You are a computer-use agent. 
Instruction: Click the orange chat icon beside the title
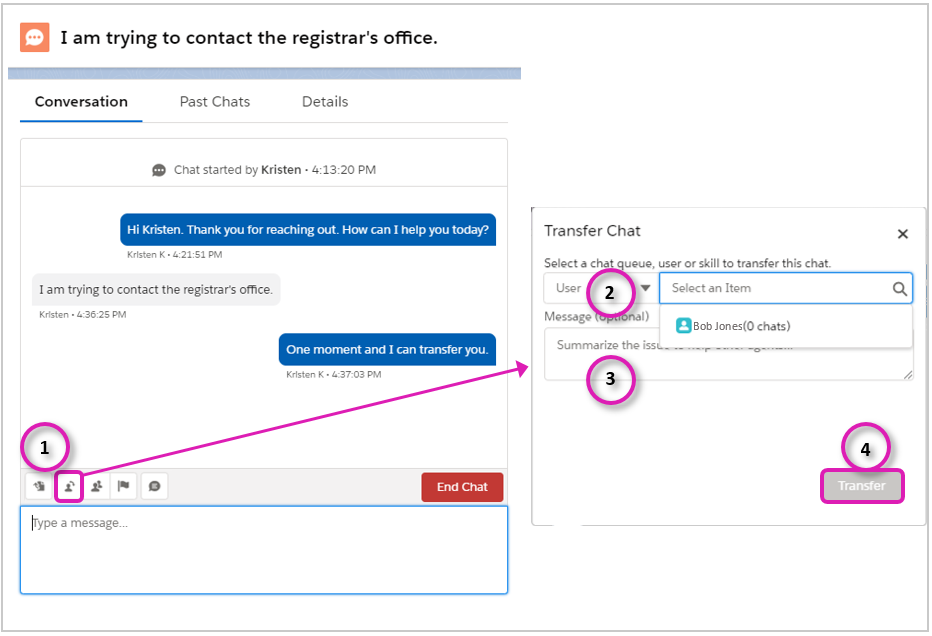click(x=34, y=38)
